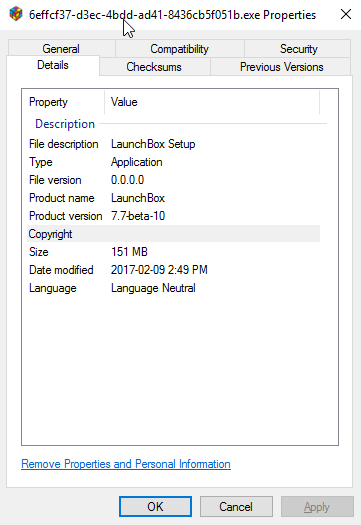Select the Size property label

pos(39,252)
